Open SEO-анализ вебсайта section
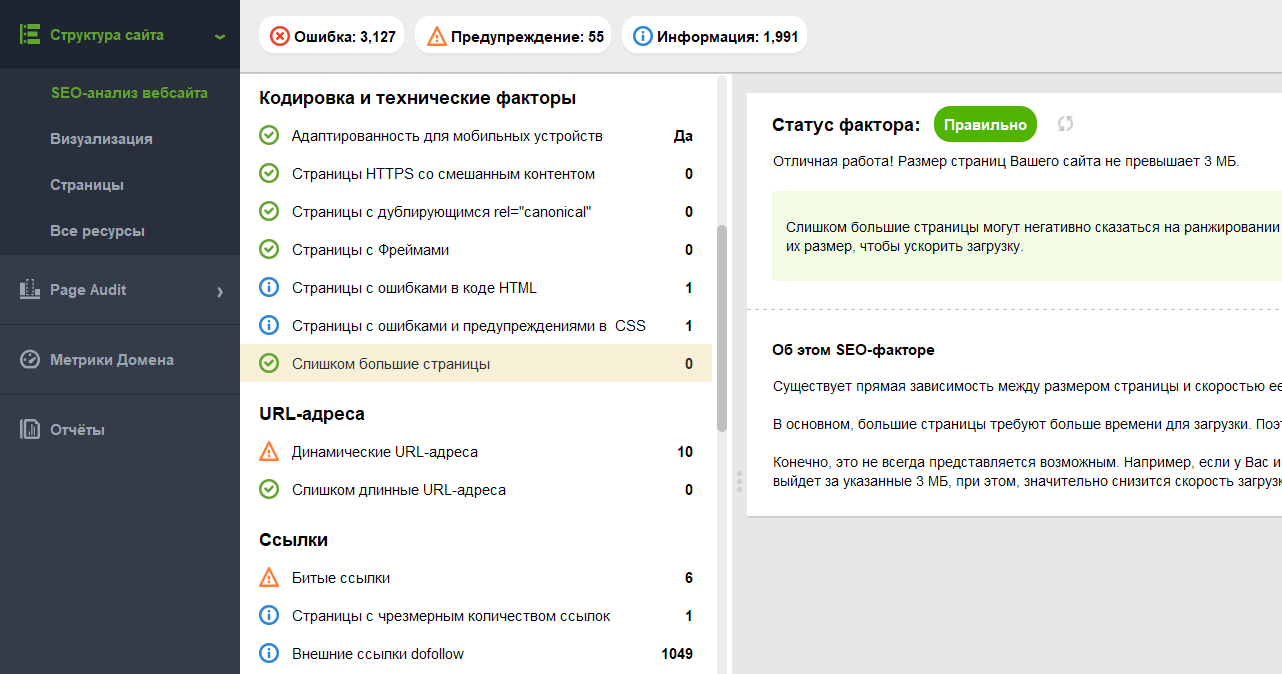 click(x=129, y=92)
